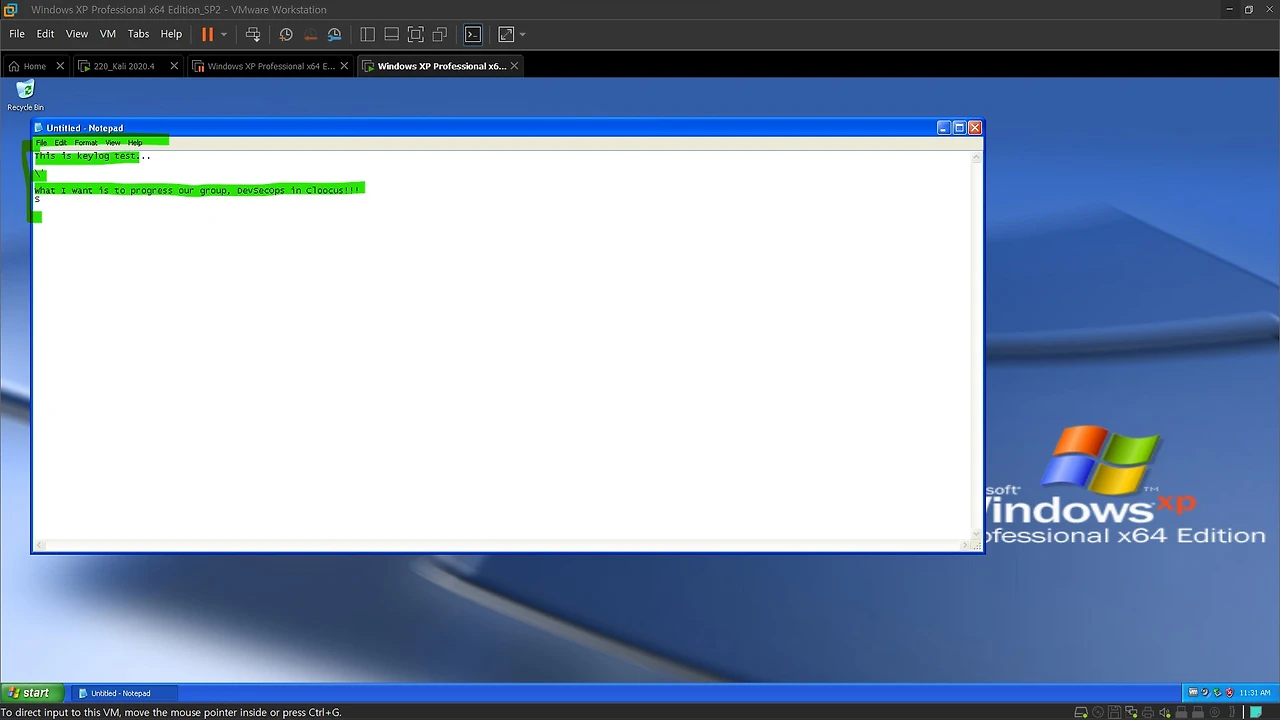Maximize the Notepad window

click(x=959, y=128)
